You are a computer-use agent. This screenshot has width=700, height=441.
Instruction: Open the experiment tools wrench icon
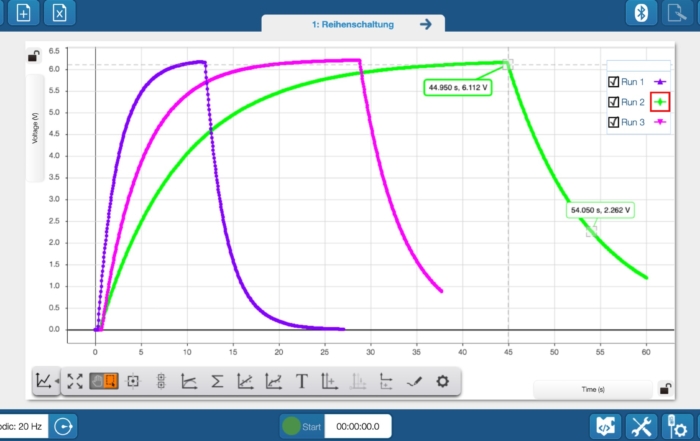tap(640, 426)
